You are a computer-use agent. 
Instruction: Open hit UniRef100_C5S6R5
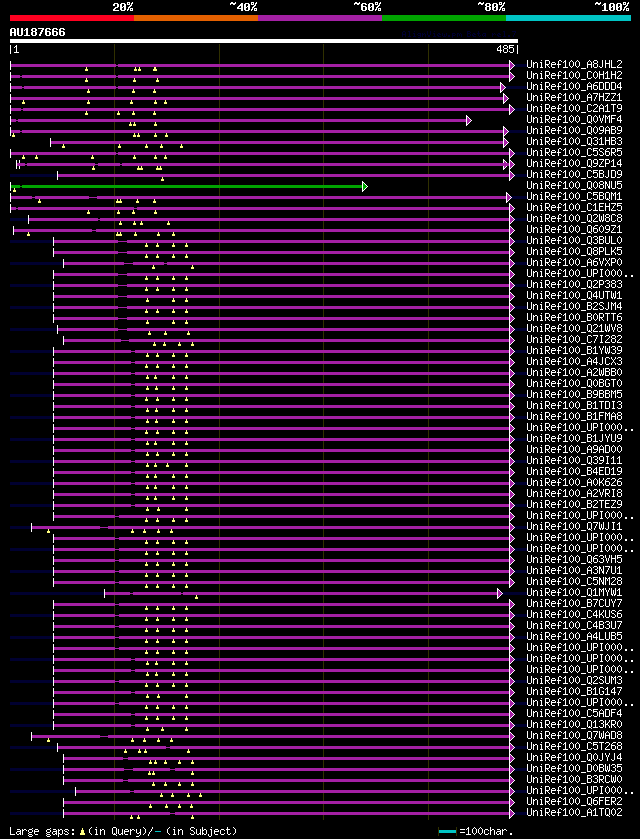[574, 152]
